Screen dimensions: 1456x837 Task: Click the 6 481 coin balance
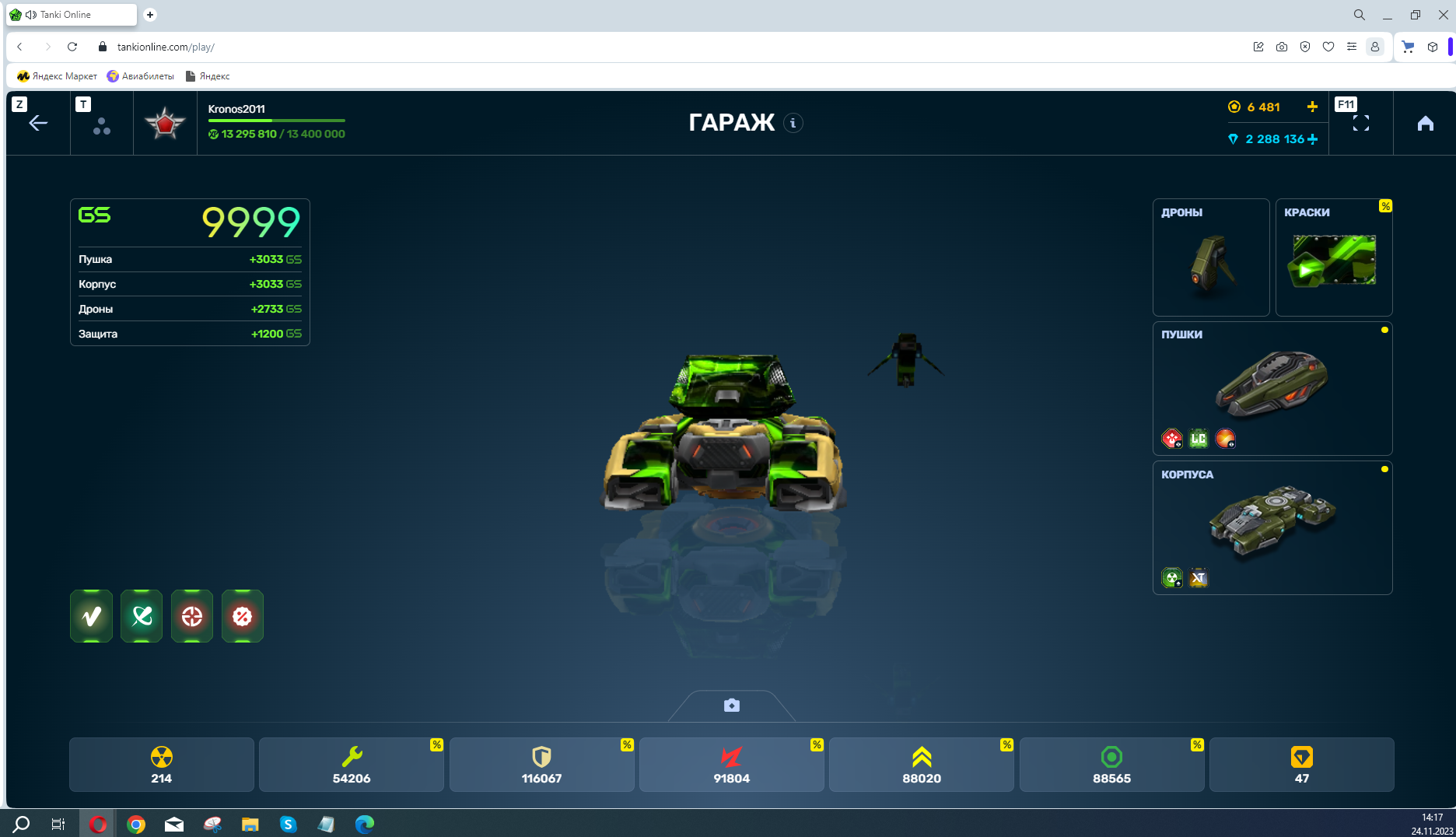[1263, 107]
